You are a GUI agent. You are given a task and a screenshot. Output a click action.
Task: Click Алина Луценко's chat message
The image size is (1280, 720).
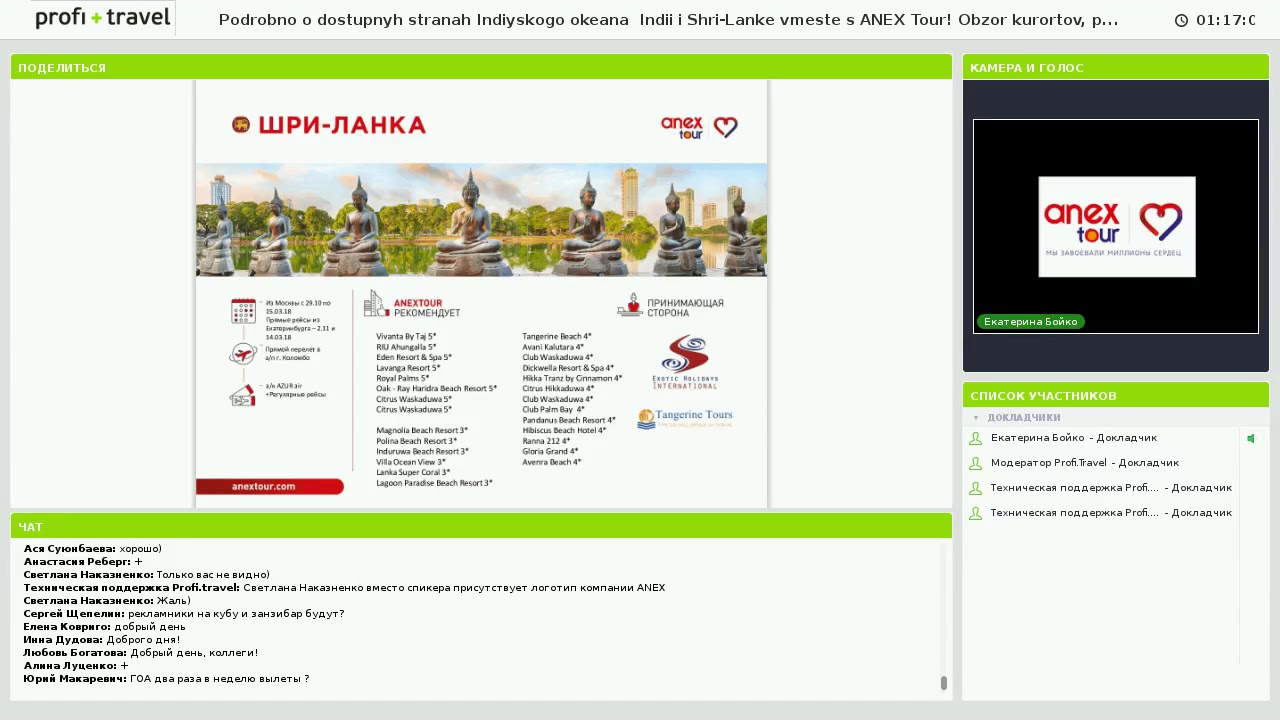pos(76,666)
